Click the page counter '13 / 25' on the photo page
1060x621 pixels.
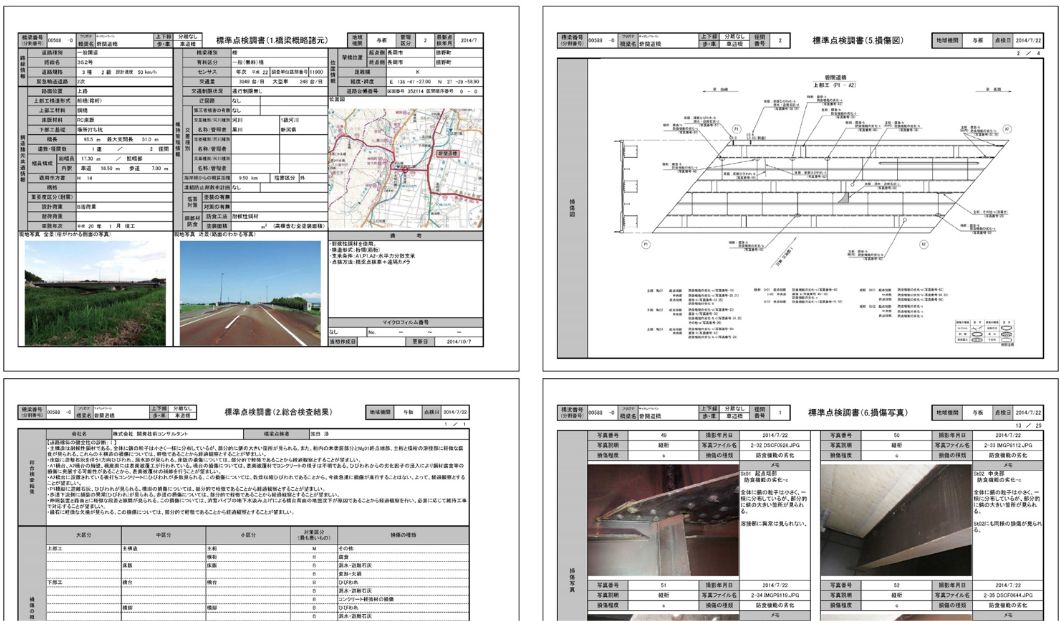[x=1031, y=425]
